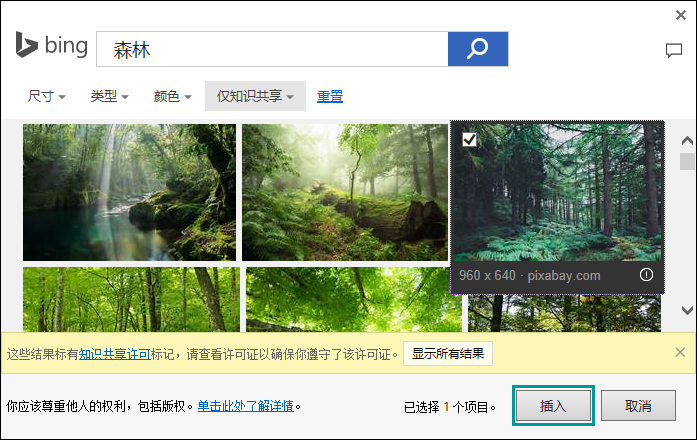Expand the 尺寸 size filter dropdown
Viewport: 697px width, 440px height.
pos(46,97)
